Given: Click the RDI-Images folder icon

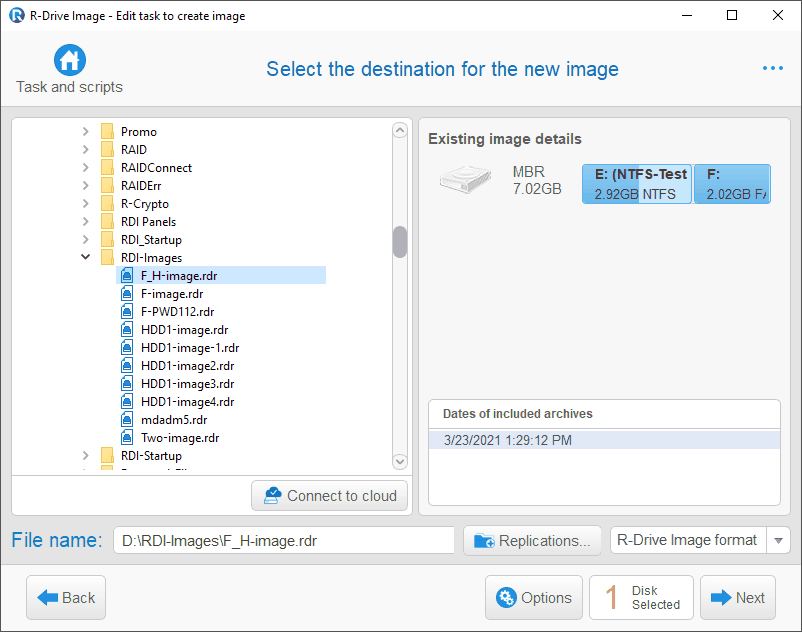Looking at the screenshot, I should [x=107, y=258].
